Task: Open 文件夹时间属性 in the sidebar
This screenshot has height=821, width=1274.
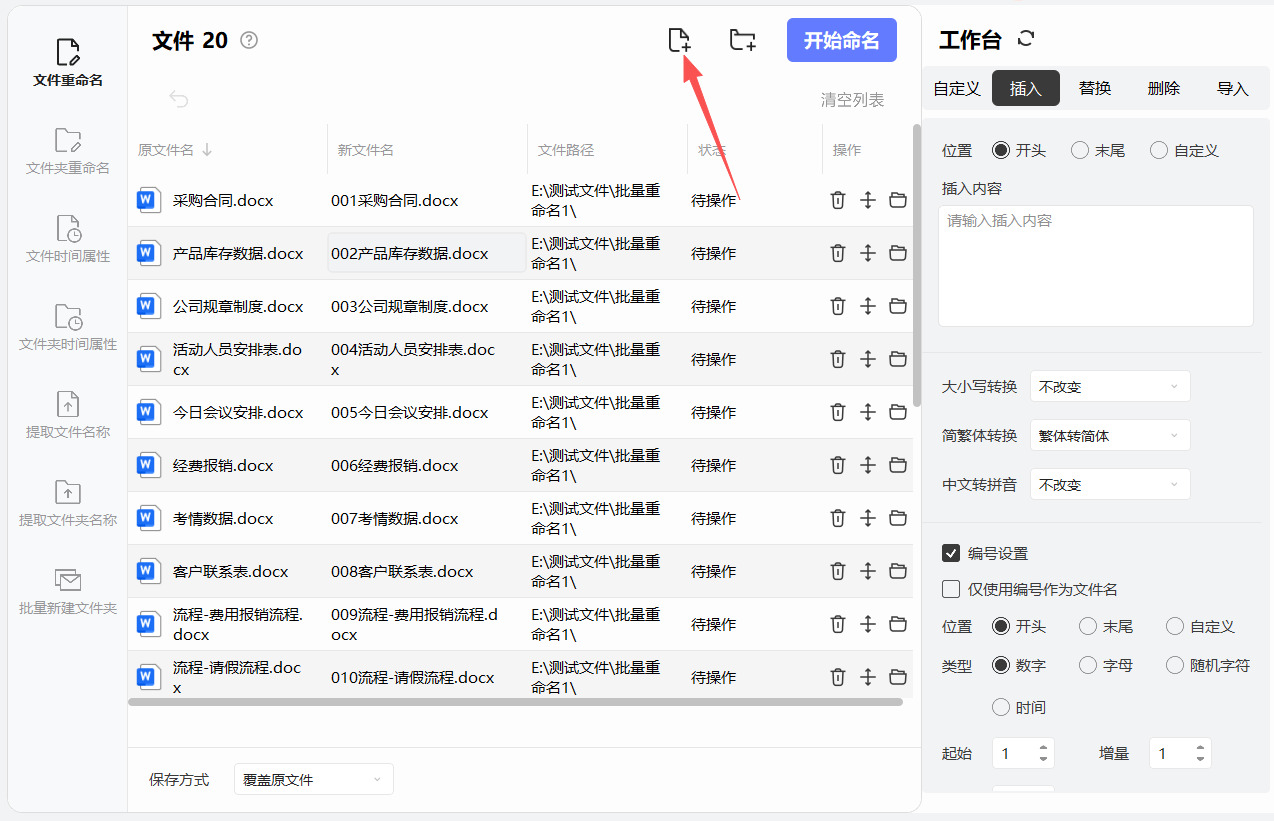Action: point(68,327)
